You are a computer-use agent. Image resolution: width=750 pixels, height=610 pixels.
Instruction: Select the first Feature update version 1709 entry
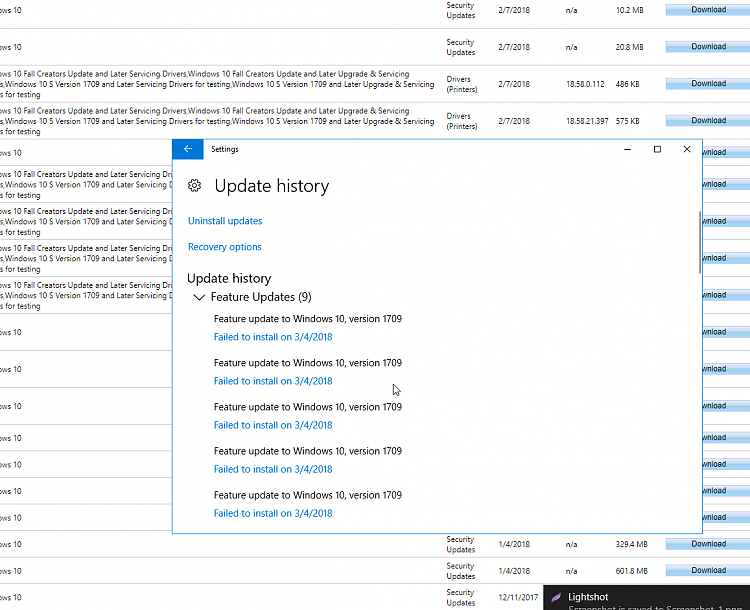point(308,319)
